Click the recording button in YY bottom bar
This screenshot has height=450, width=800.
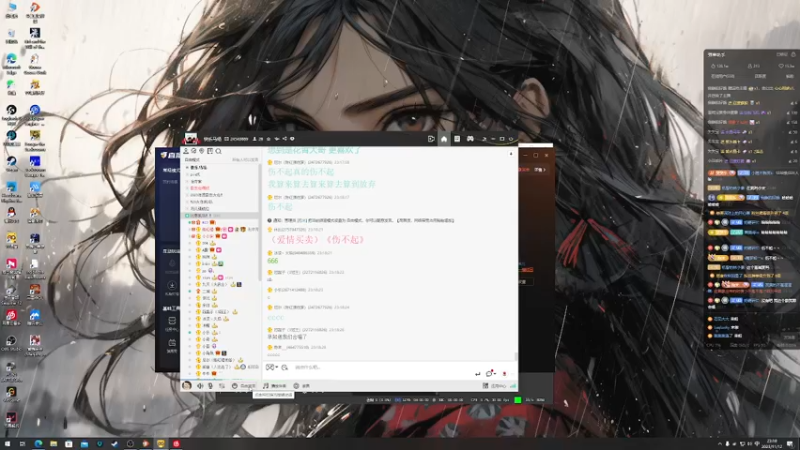(302, 386)
